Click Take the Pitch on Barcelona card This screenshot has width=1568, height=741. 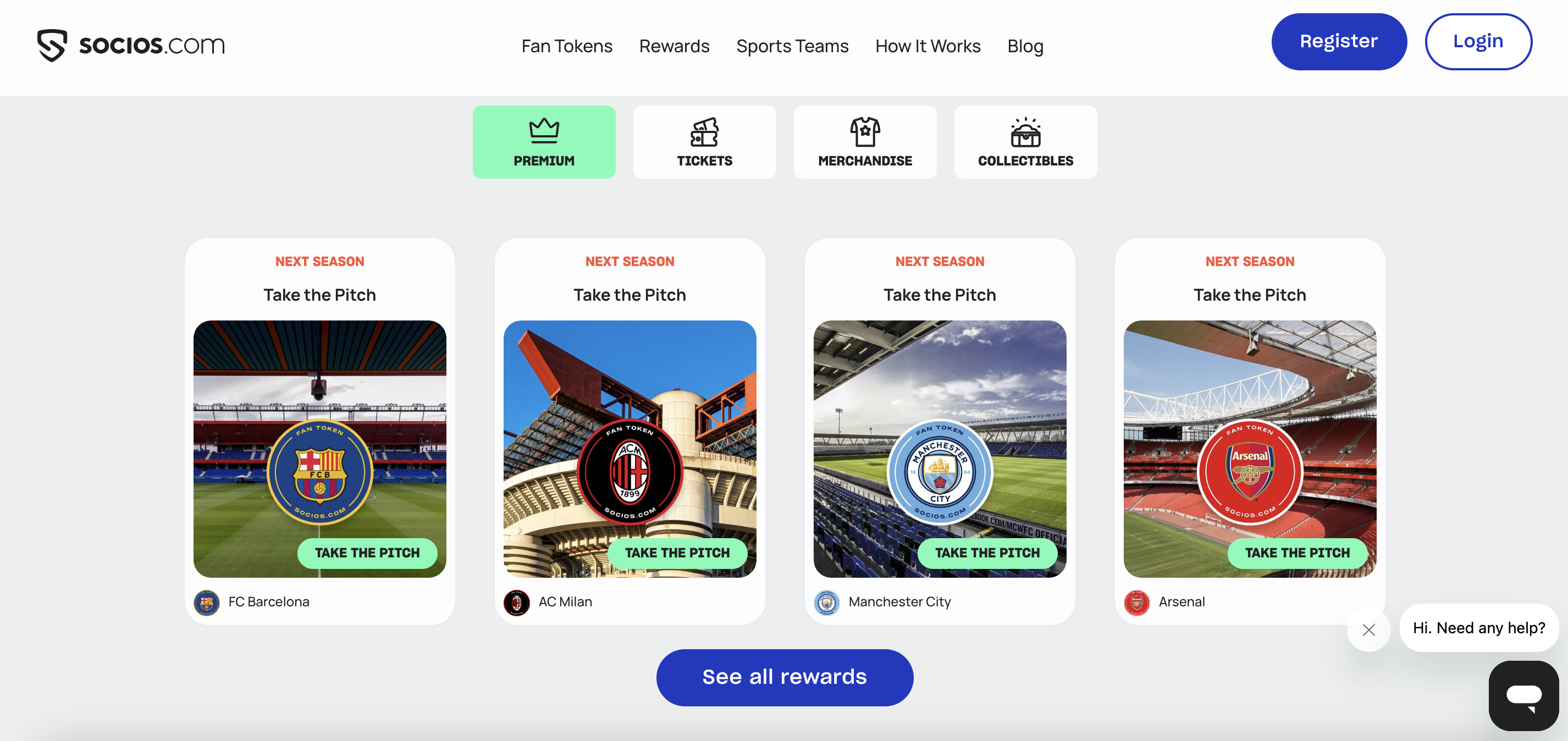367,553
